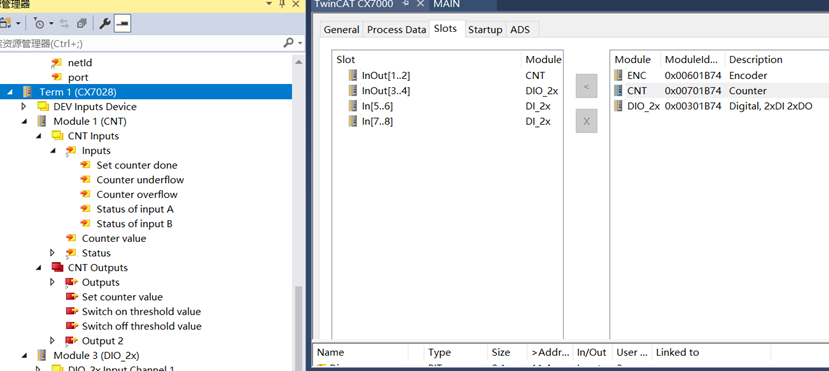Select the In[7..8] slot row
The width and height of the screenshot is (829, 371).
pos(447,122)
